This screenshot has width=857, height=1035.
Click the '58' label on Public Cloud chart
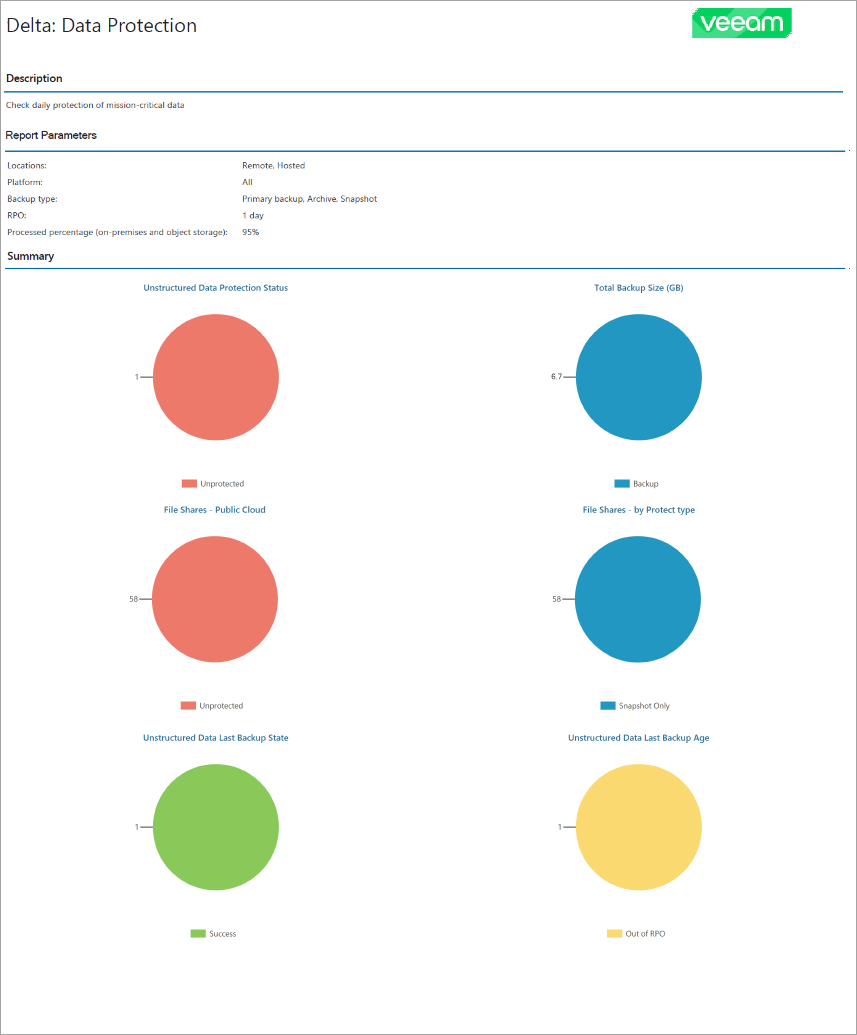click(x=133, y=599)
